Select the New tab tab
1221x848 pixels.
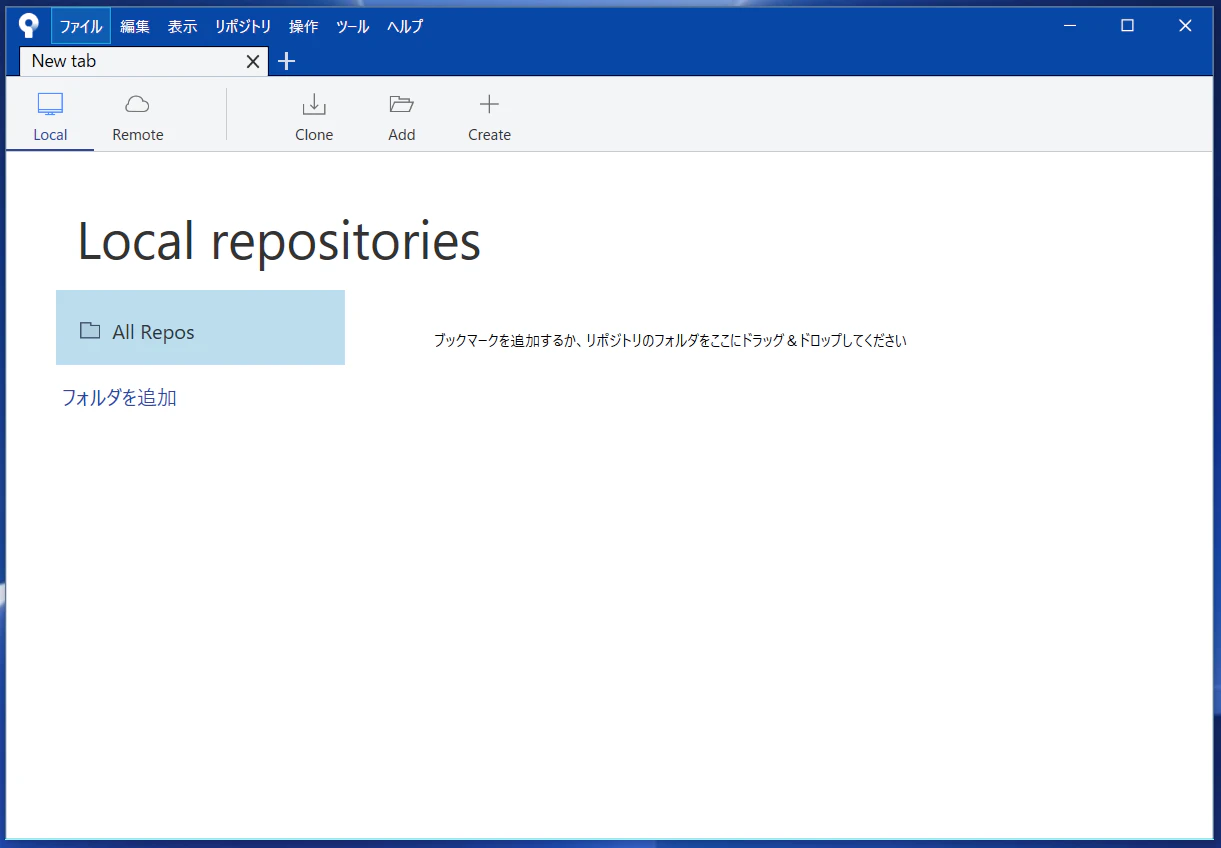pos(144,61)
